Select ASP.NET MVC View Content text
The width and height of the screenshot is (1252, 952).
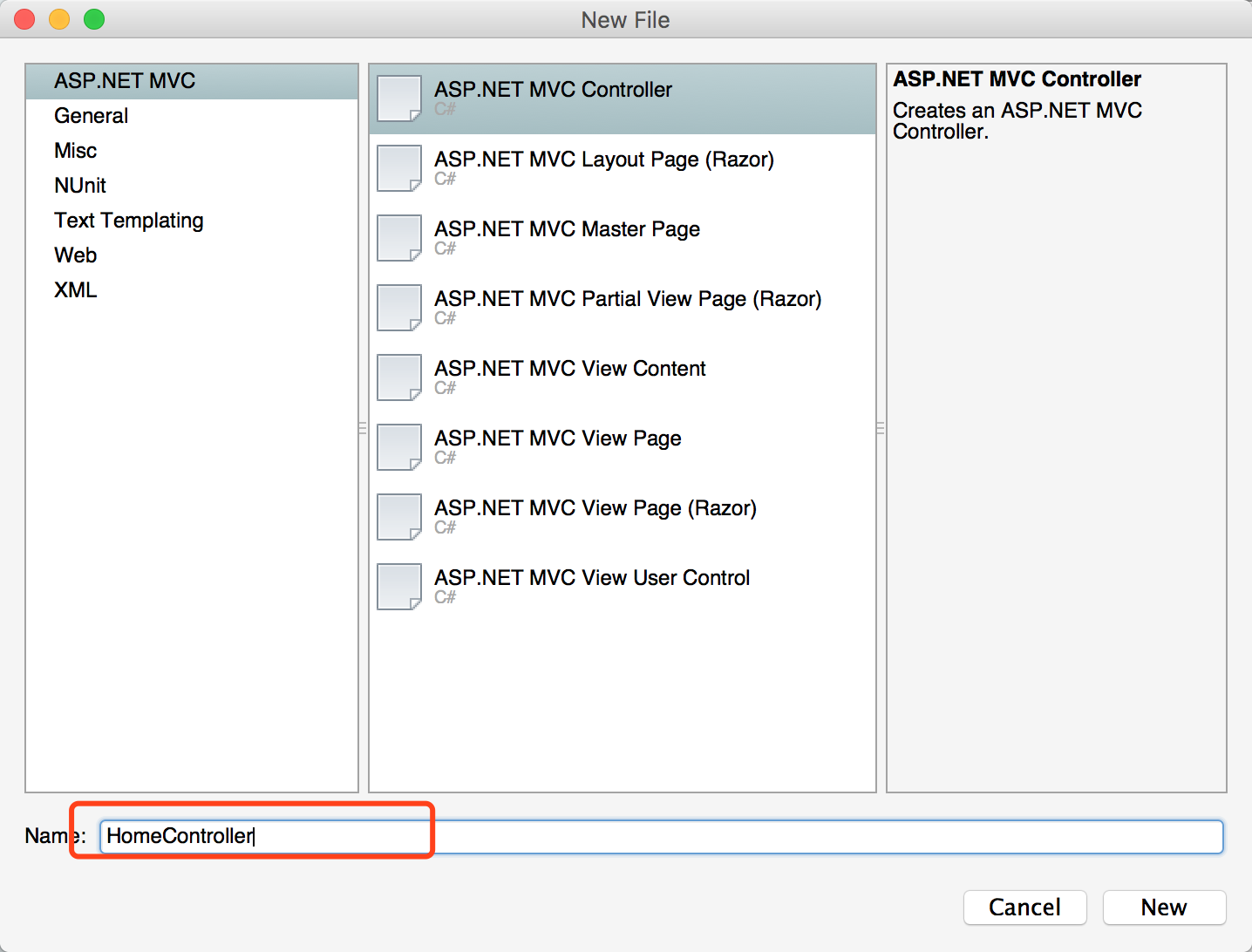click(x=569, y=369)
